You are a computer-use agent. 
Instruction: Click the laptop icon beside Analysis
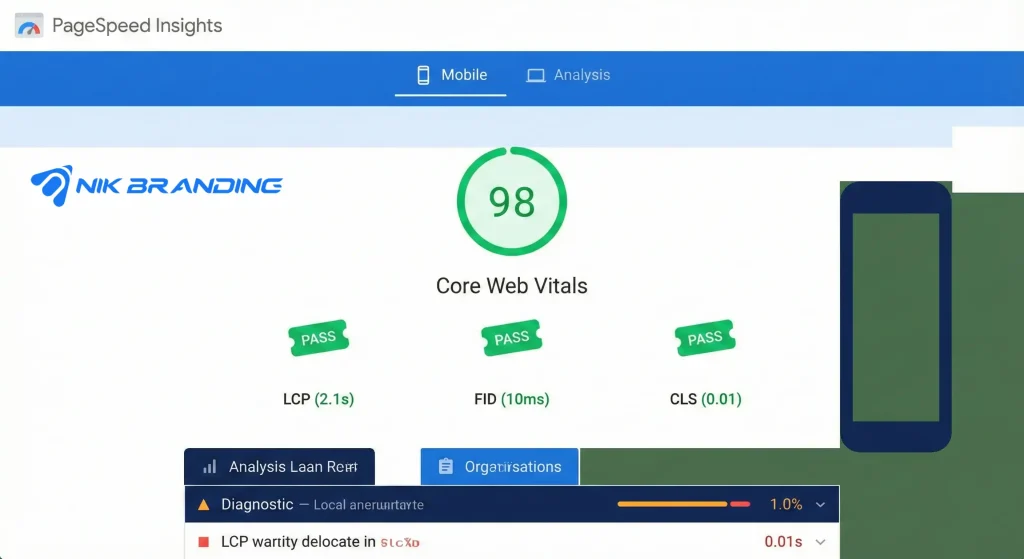(536, 76)
